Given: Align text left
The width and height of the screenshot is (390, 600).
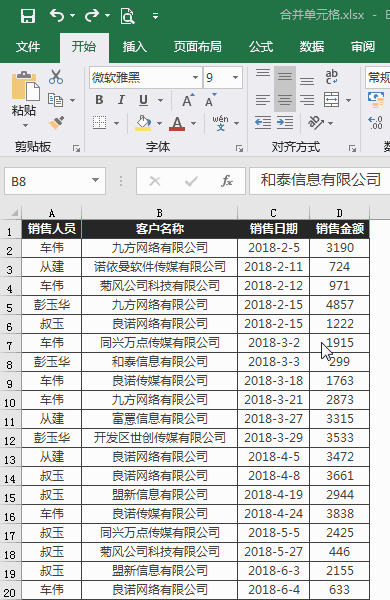Looking at the screenshot, I should click(263, 100).
